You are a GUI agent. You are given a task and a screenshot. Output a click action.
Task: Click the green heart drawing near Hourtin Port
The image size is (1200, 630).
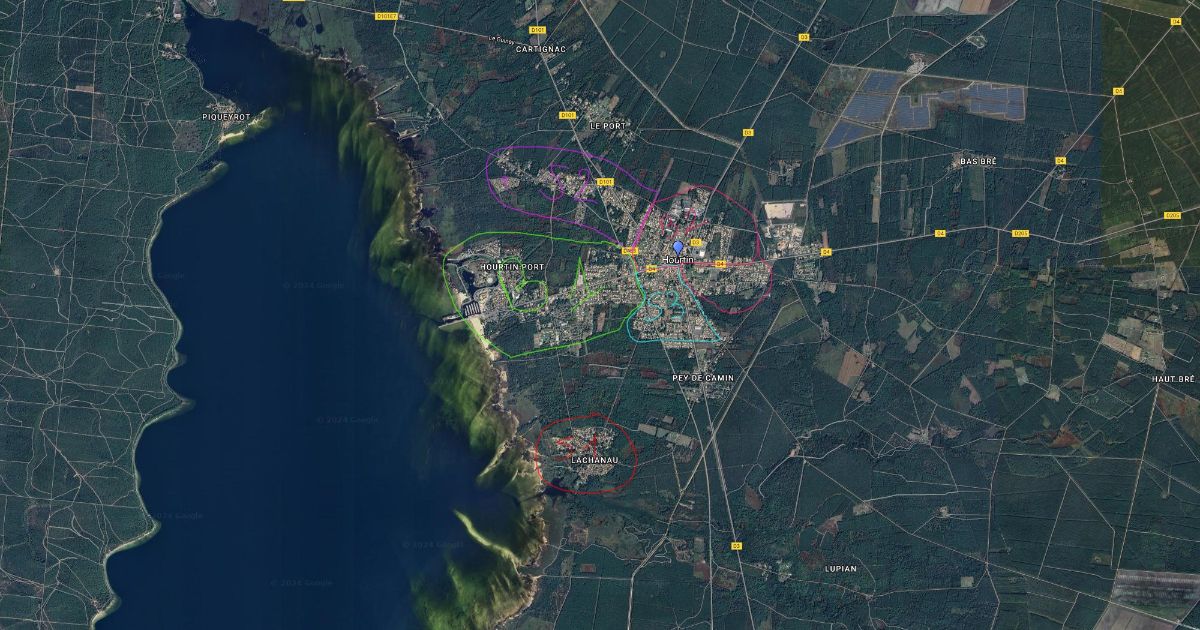click(530, 294)
